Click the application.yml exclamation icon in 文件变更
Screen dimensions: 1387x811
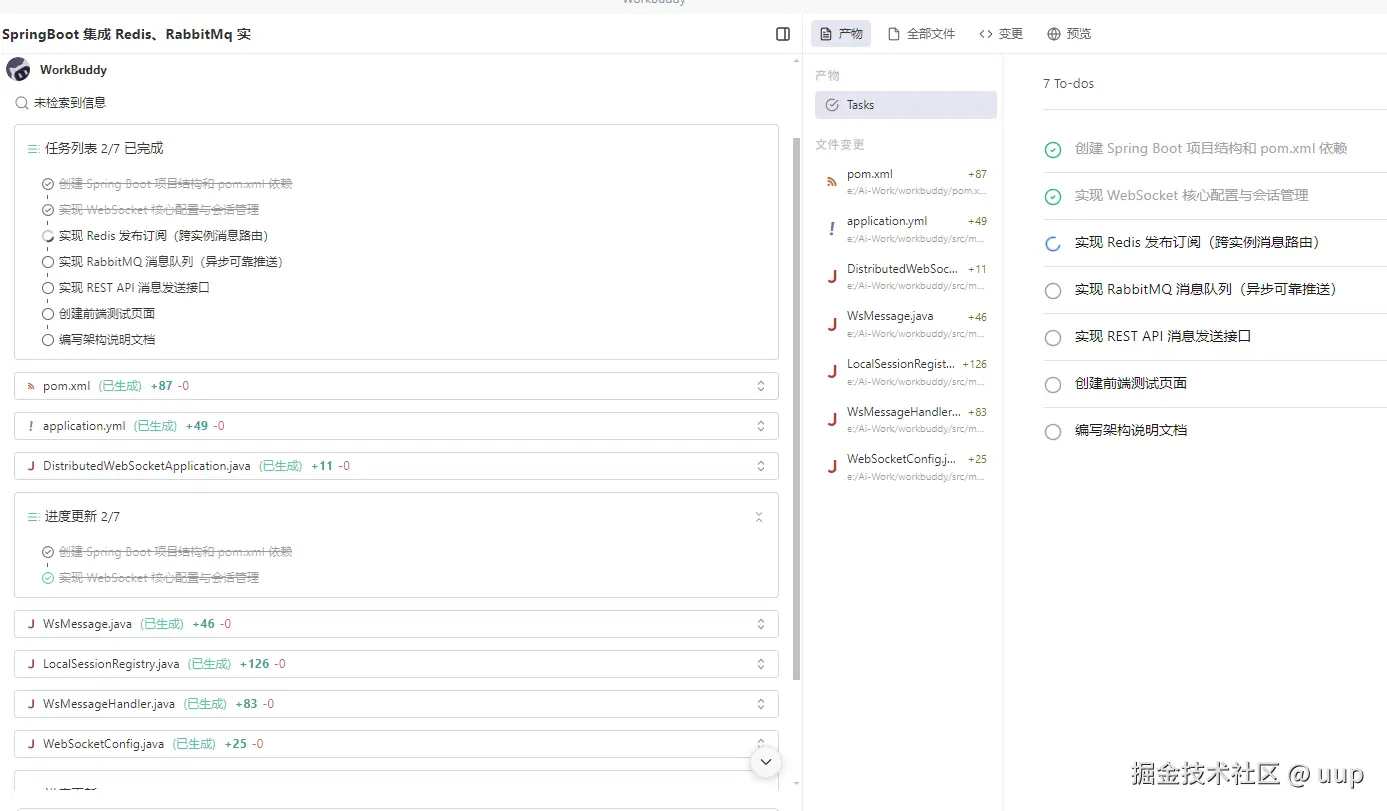[831, 229]
